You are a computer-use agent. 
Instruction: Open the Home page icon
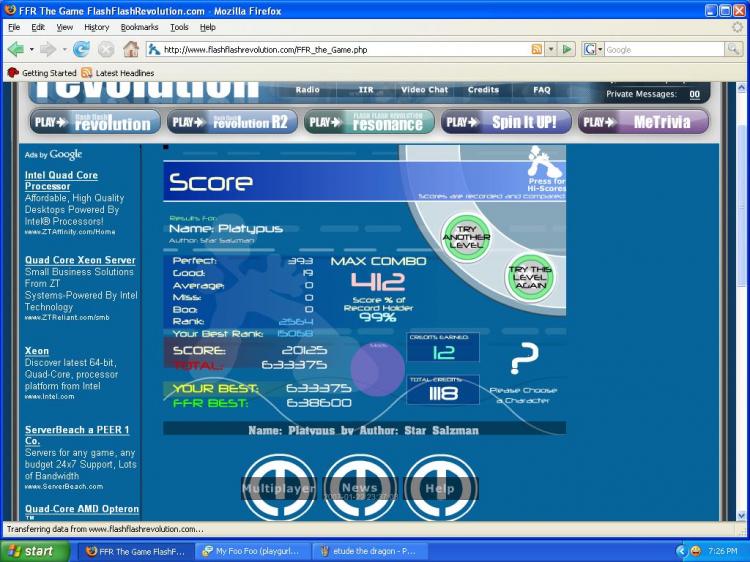131,49
